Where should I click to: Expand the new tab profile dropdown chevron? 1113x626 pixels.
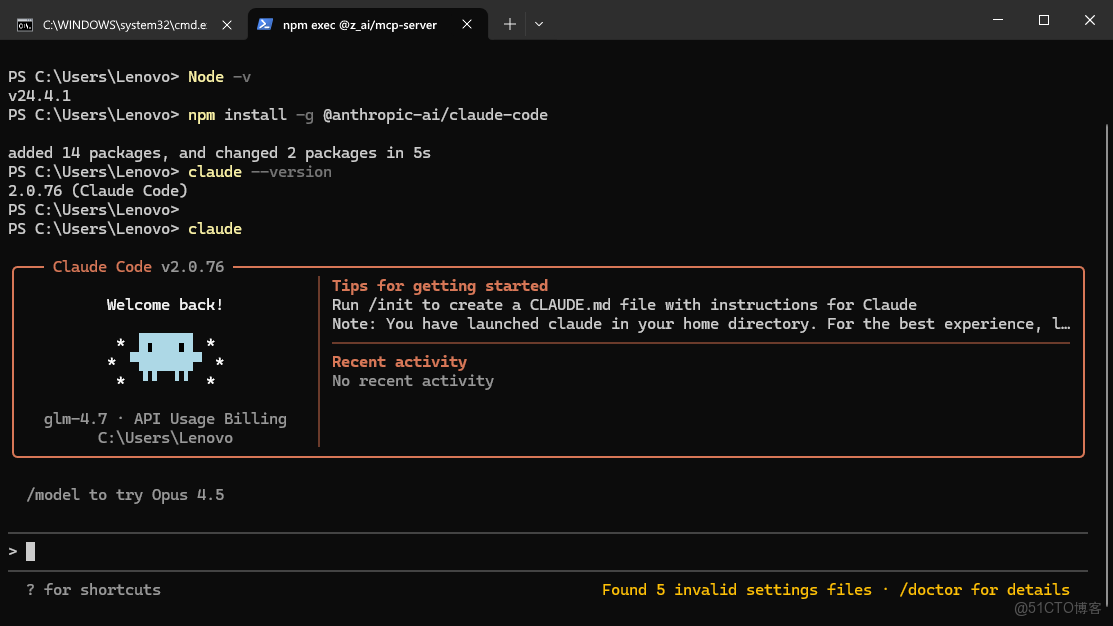(539, 25)
